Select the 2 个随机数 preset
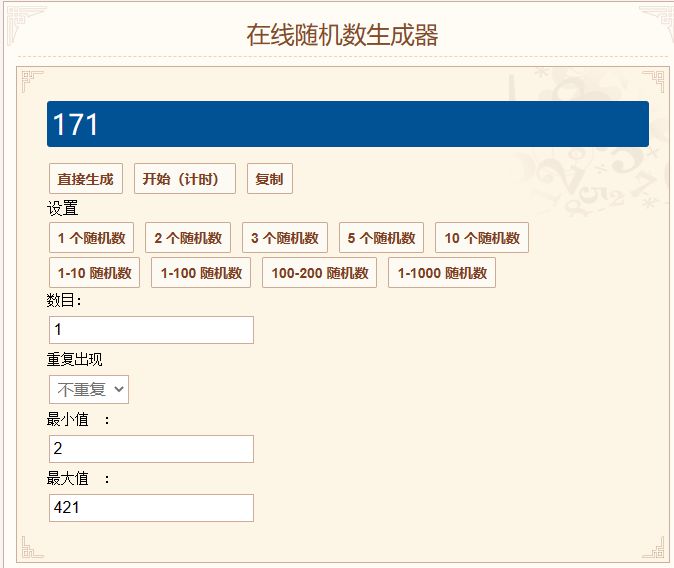The height and width of the screenshot is (568, 674). tap(188, 237)
